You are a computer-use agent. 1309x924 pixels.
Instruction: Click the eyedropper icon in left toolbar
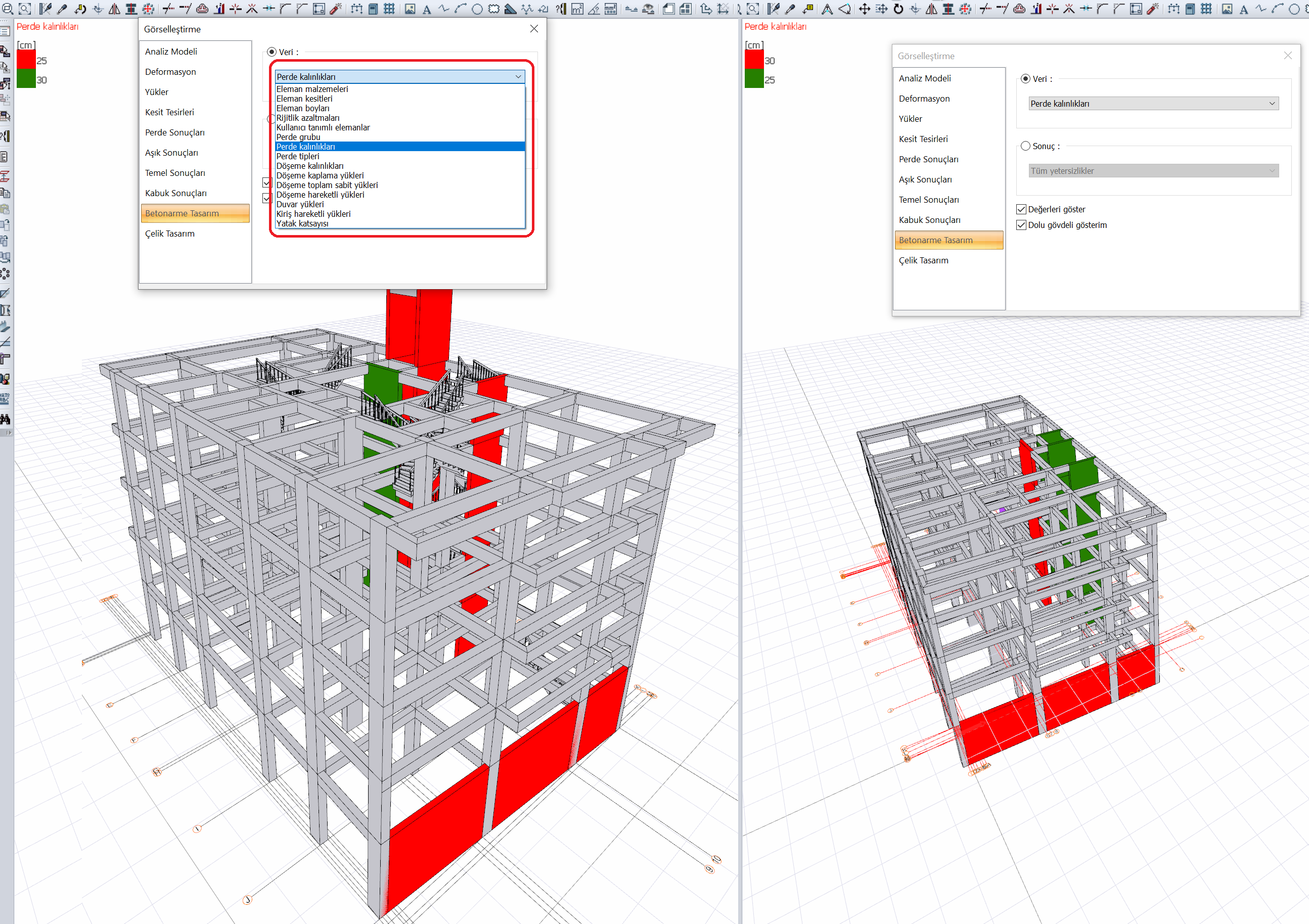pyautogui.click(x=62, y=9)
